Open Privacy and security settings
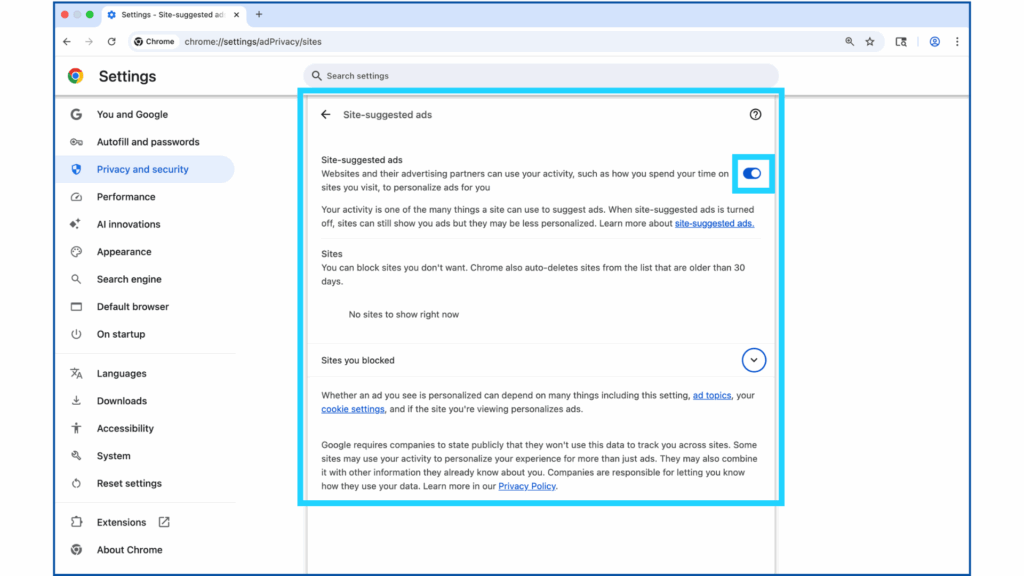The image size is (1024, 576). [142, 170]
